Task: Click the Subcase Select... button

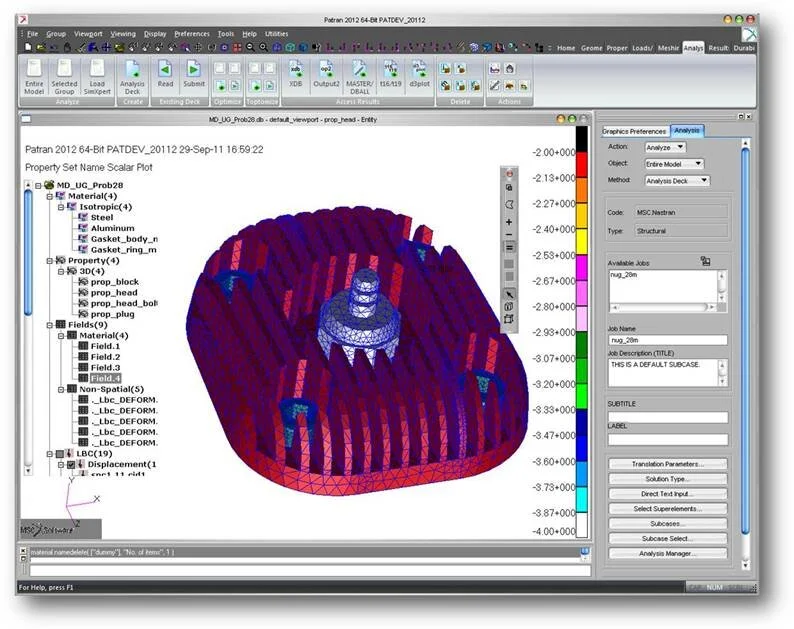Action: click(x=668, y=538)
